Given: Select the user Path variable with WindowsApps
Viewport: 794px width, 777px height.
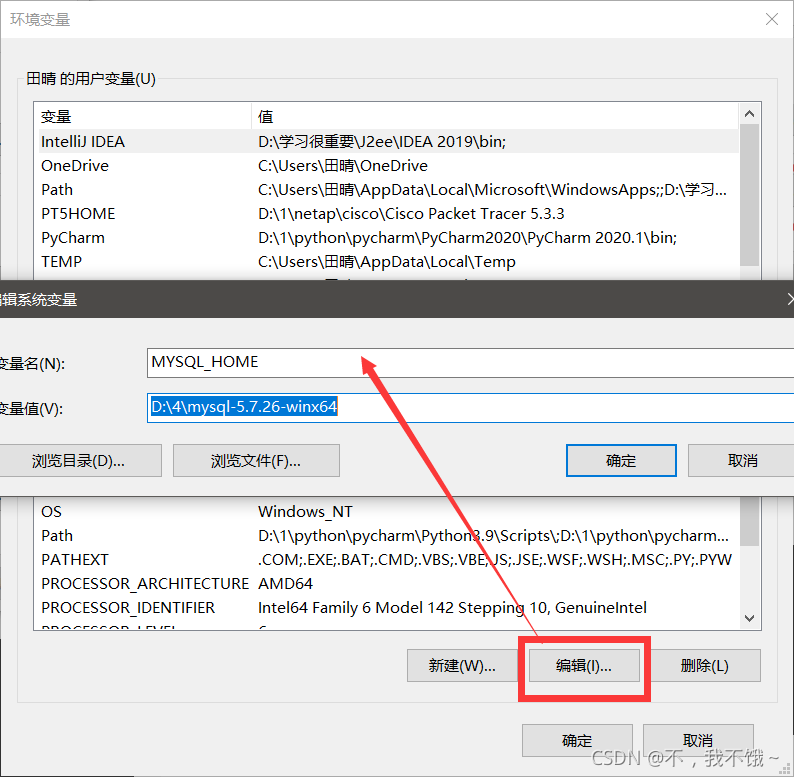Looking at the screenshot, I should (x=388, y=189).
